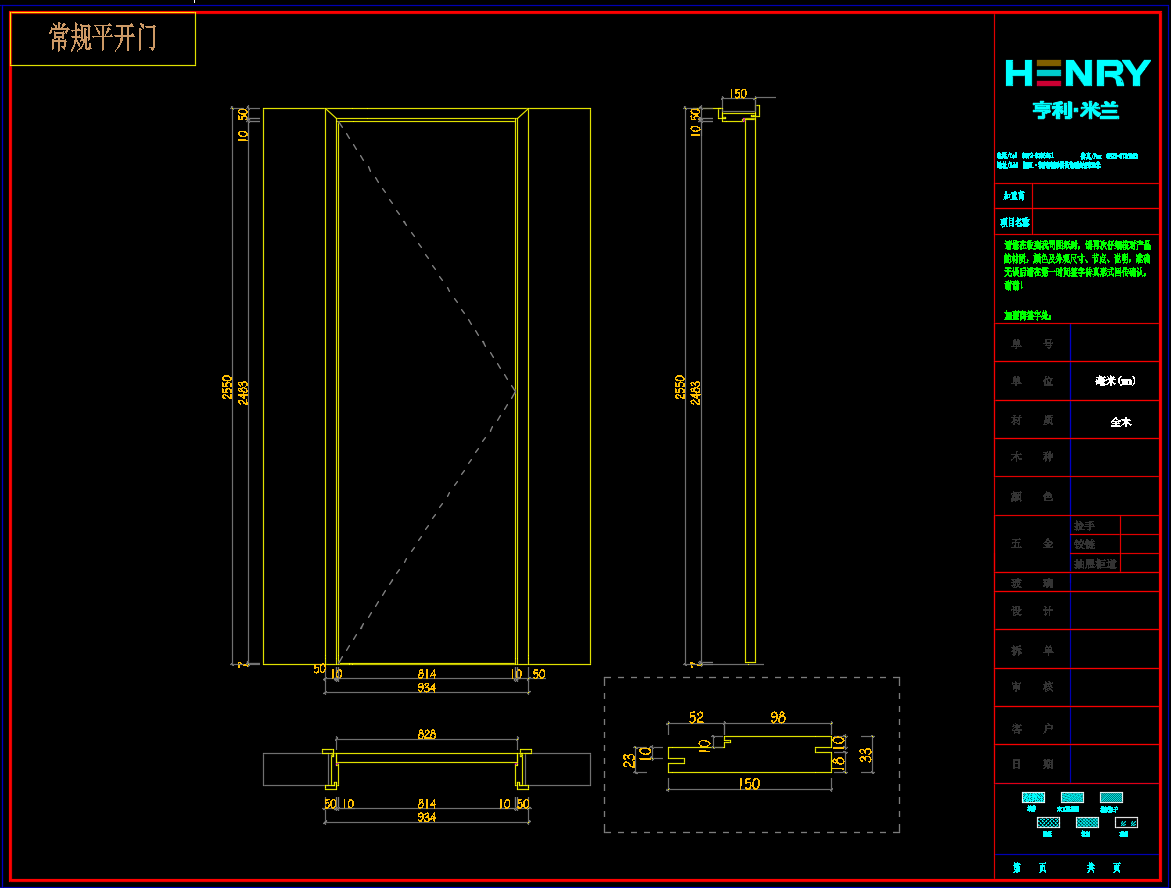Select the middle hatch swatch in top row
The image size is (1171, 888).
coord(1072,798)
